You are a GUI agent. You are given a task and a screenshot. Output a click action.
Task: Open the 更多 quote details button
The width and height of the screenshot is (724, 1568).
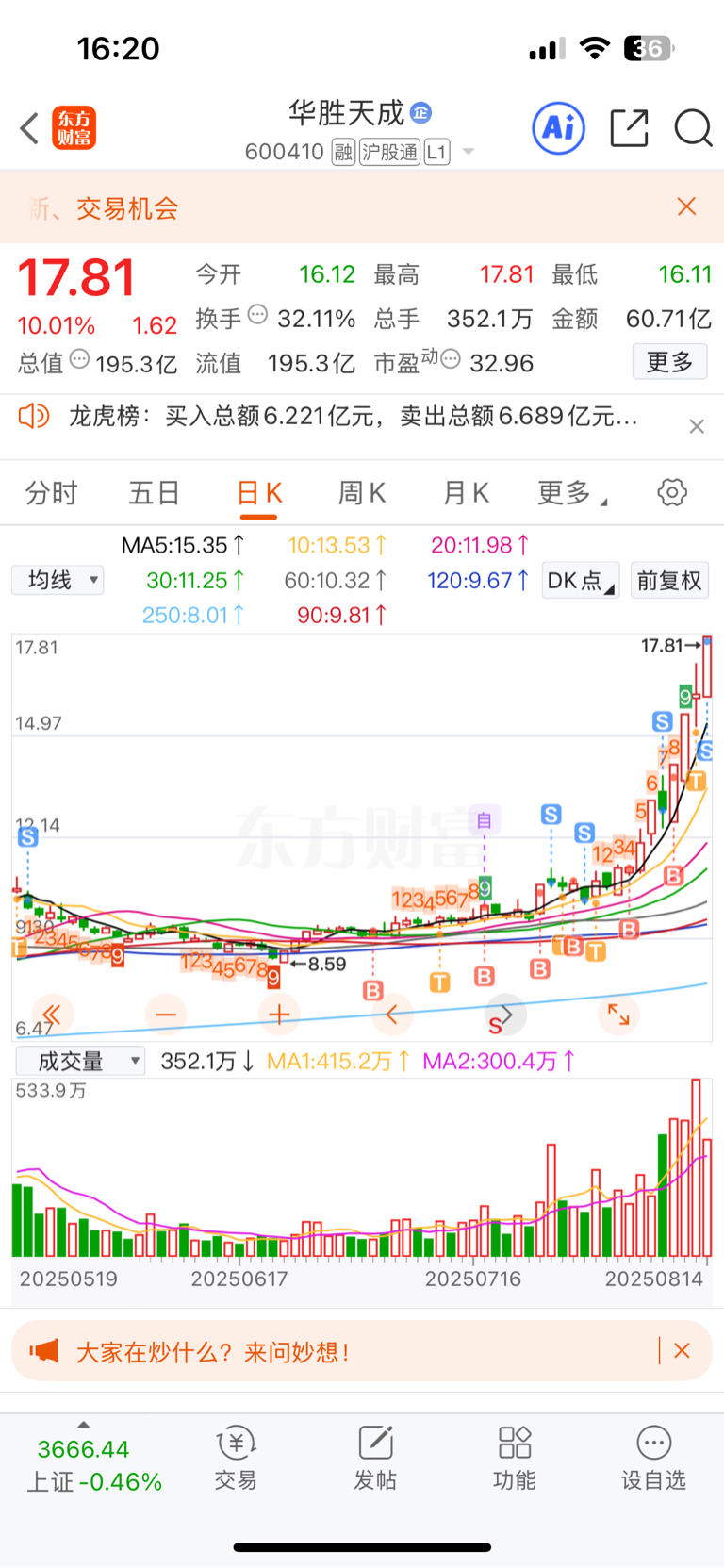point(669,362)
